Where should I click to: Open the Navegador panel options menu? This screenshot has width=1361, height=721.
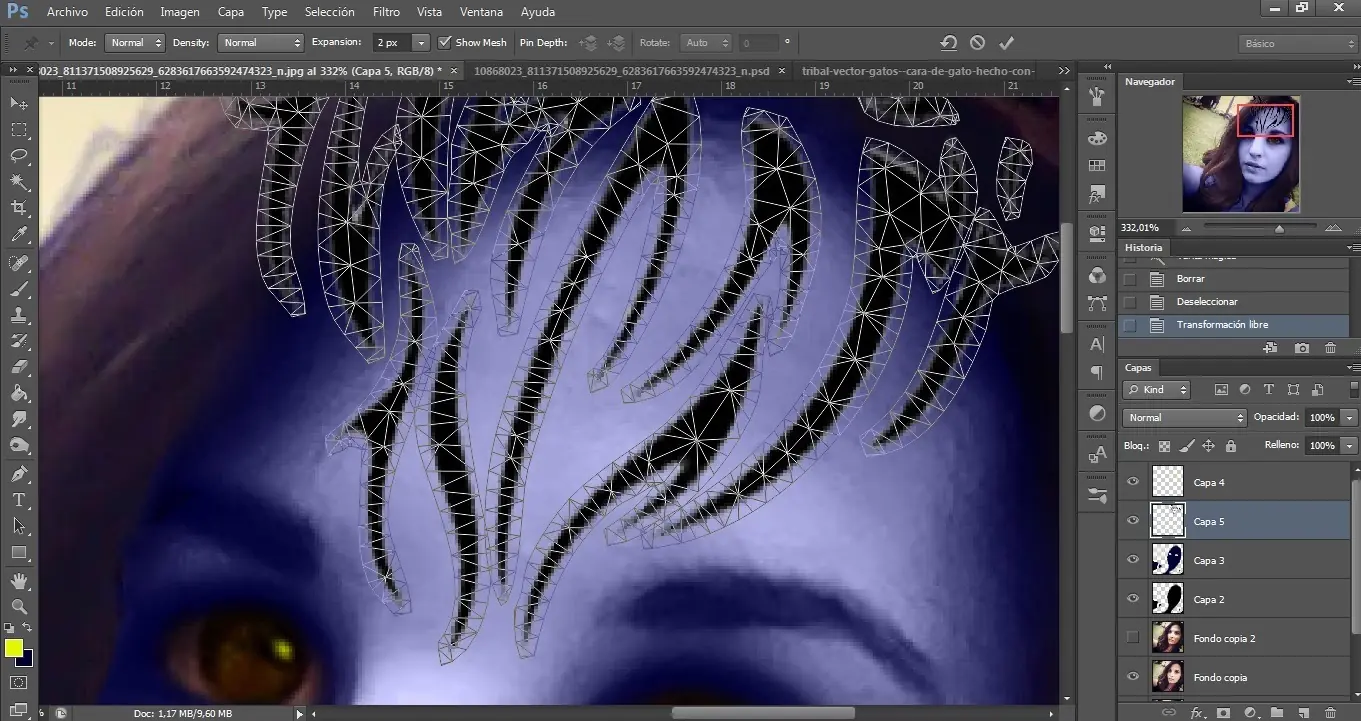pyautogui.click(x=1353, y=82)
